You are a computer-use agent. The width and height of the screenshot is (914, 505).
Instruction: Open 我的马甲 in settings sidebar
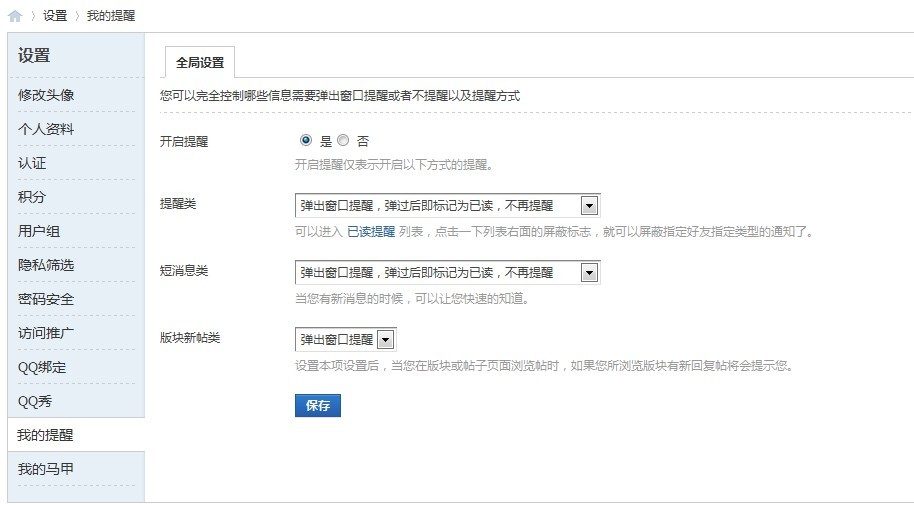click(x=46, y=469)
